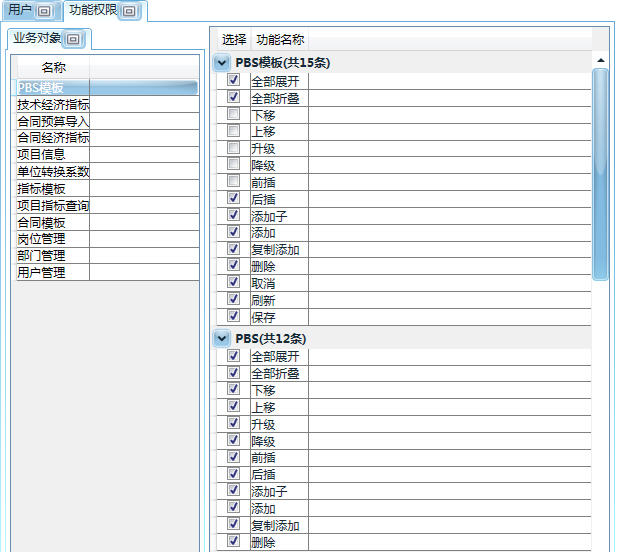Select 指标模板 in the name list

coord(107,189)
